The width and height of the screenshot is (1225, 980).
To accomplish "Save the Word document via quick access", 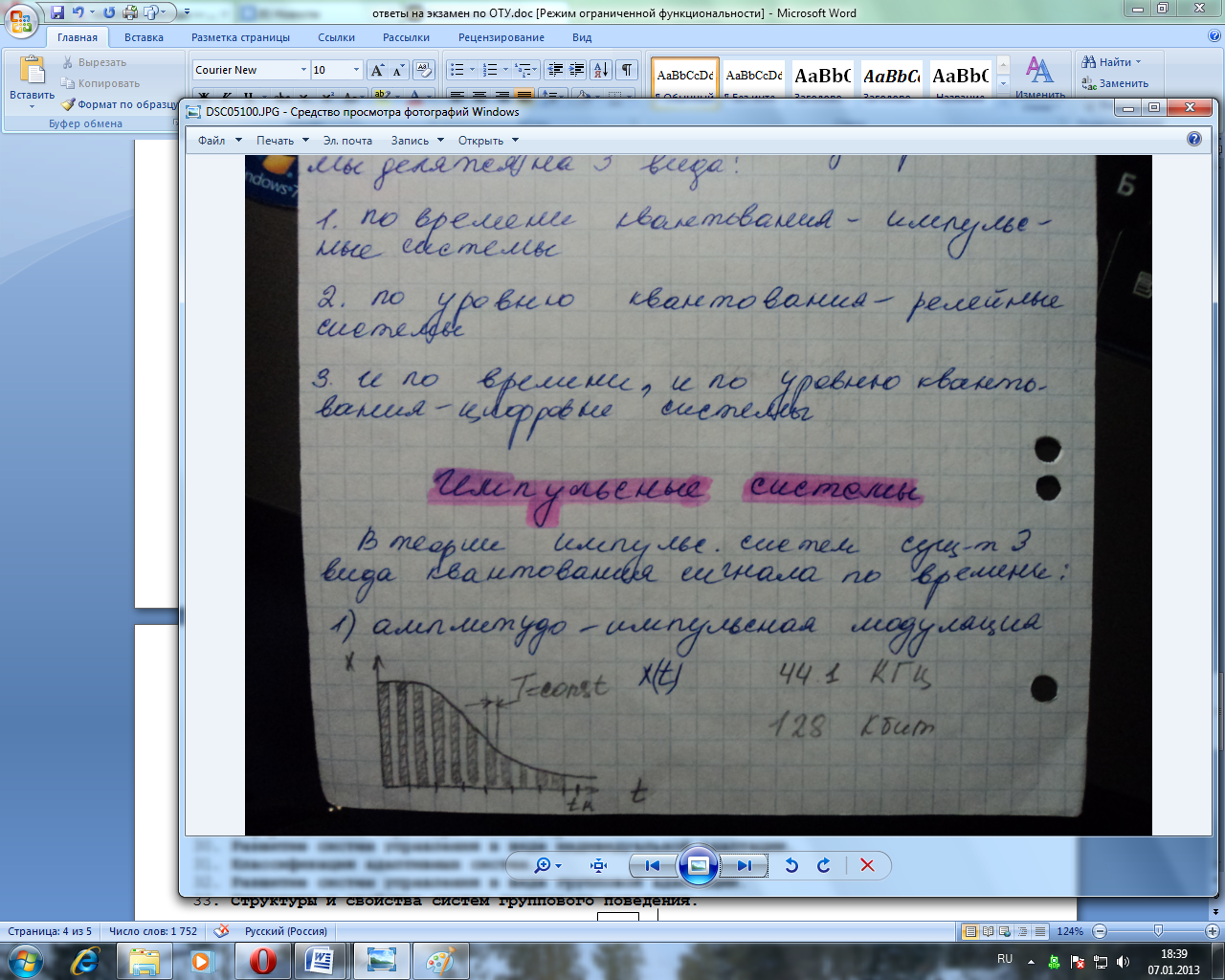I will point(57,12).
